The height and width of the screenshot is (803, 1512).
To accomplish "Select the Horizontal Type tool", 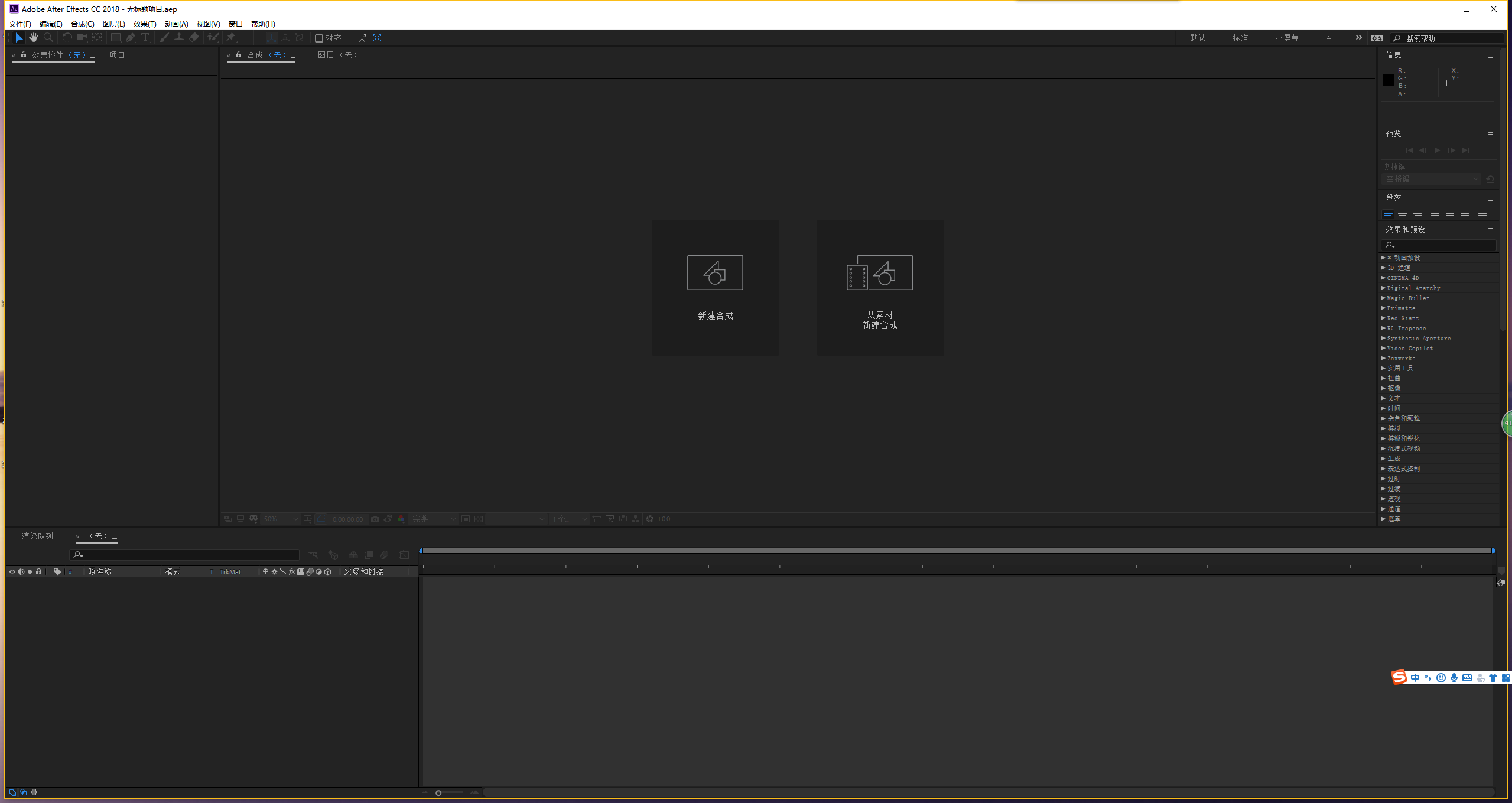I will pos(145,38).
